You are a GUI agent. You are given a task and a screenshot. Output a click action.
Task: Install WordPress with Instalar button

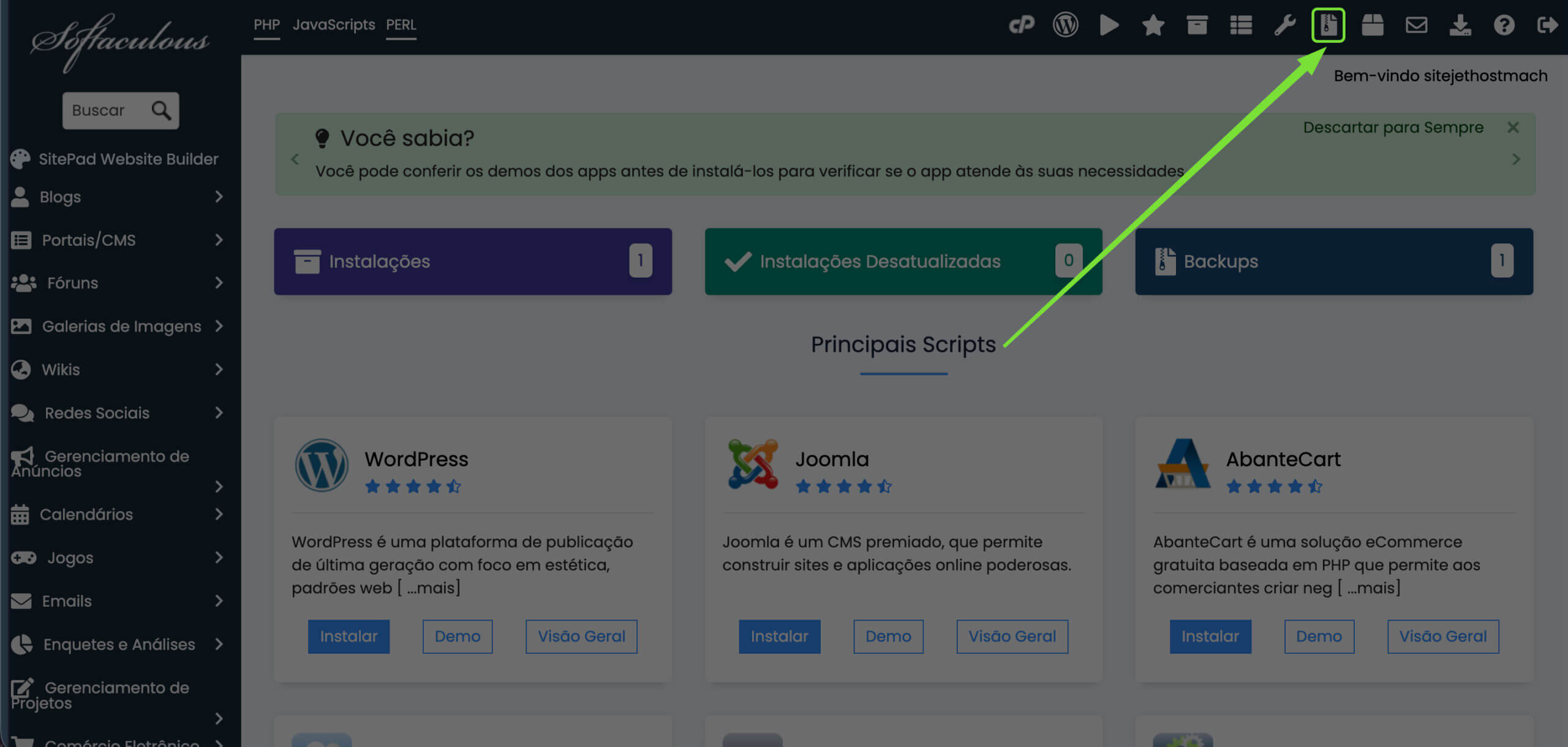[349, 637]
